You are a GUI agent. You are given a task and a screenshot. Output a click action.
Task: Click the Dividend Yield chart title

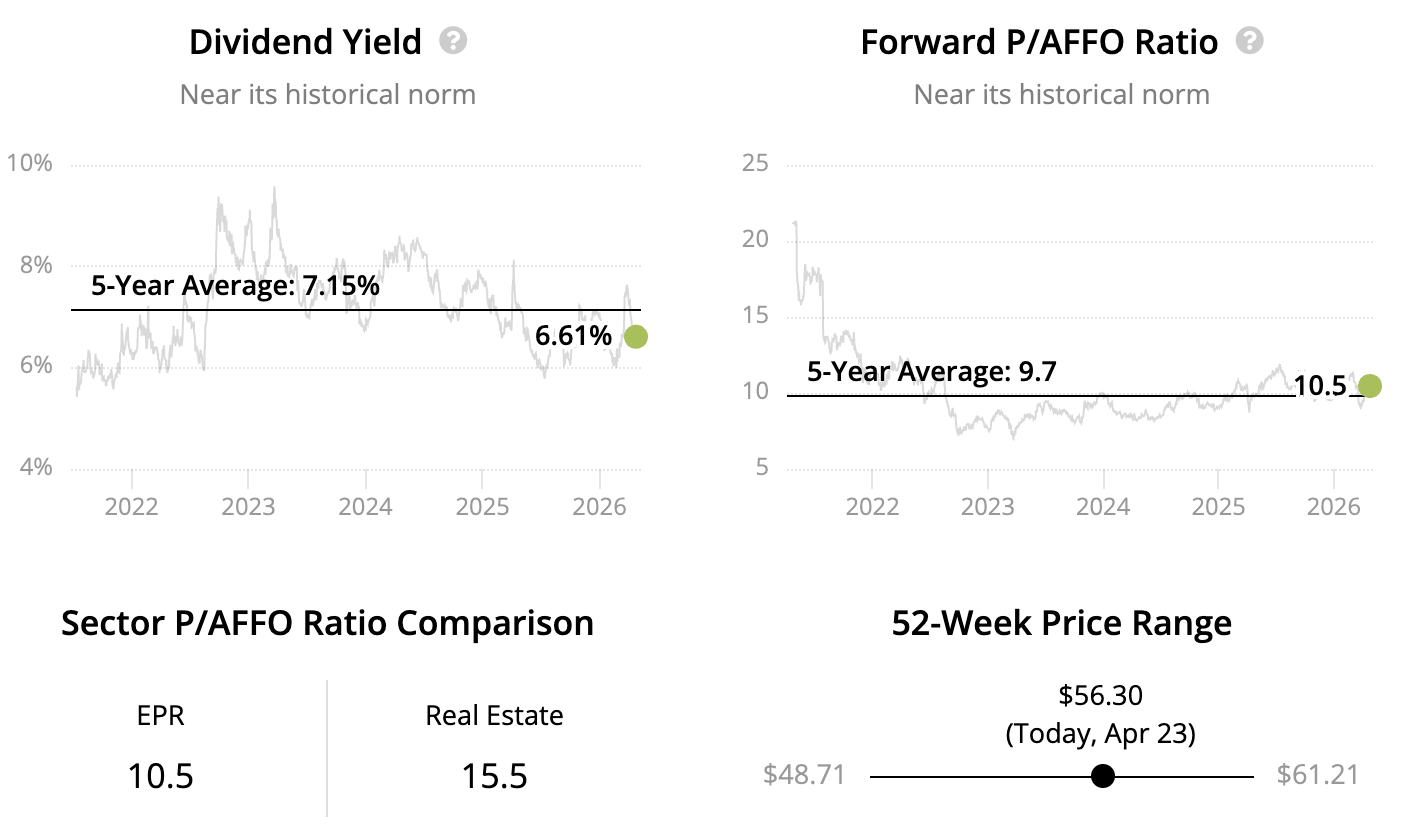[x=305, y=42]
